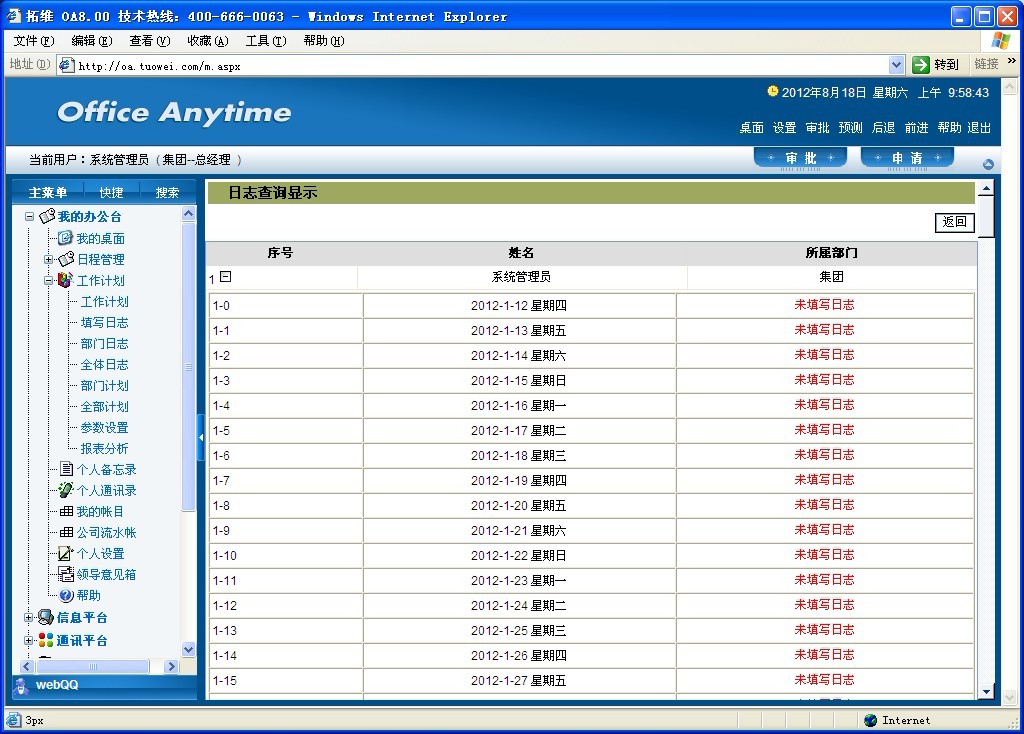Click the 领导意见箱 suggestion box icon

tap(66, 574)
